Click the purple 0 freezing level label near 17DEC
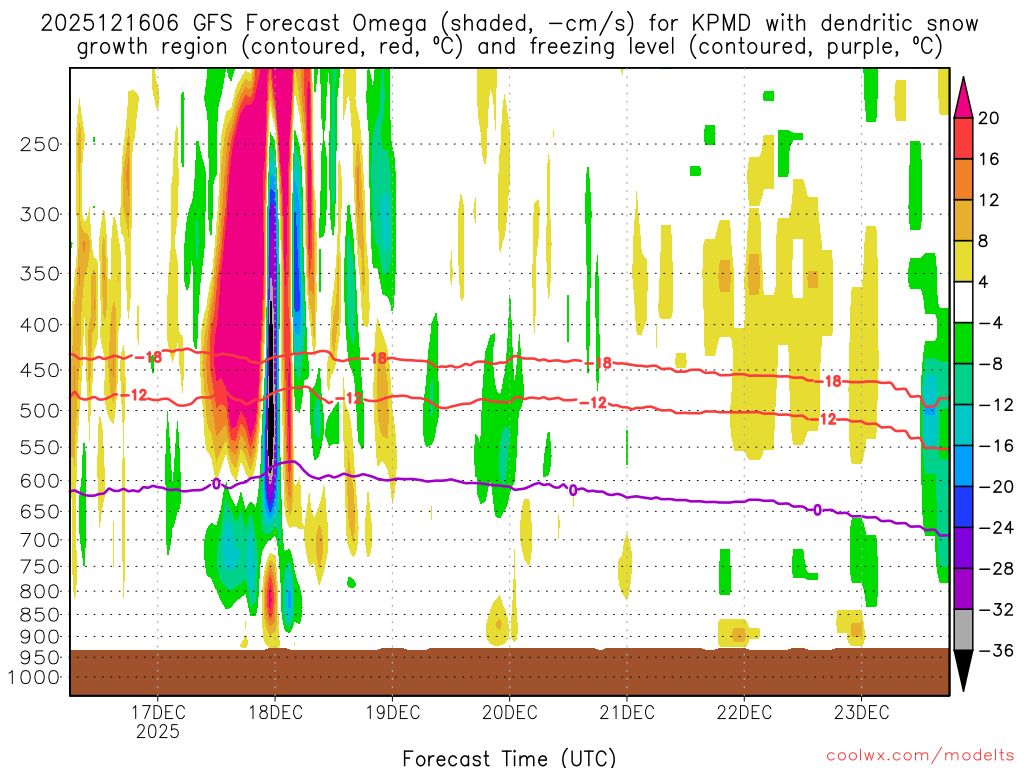 pyautogui.click(x=217, y=484)
